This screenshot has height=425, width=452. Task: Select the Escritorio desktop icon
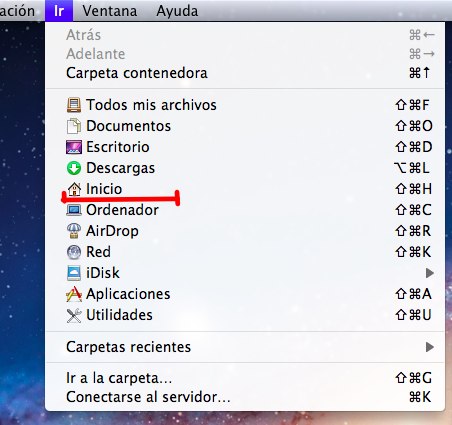coord(74,147)
